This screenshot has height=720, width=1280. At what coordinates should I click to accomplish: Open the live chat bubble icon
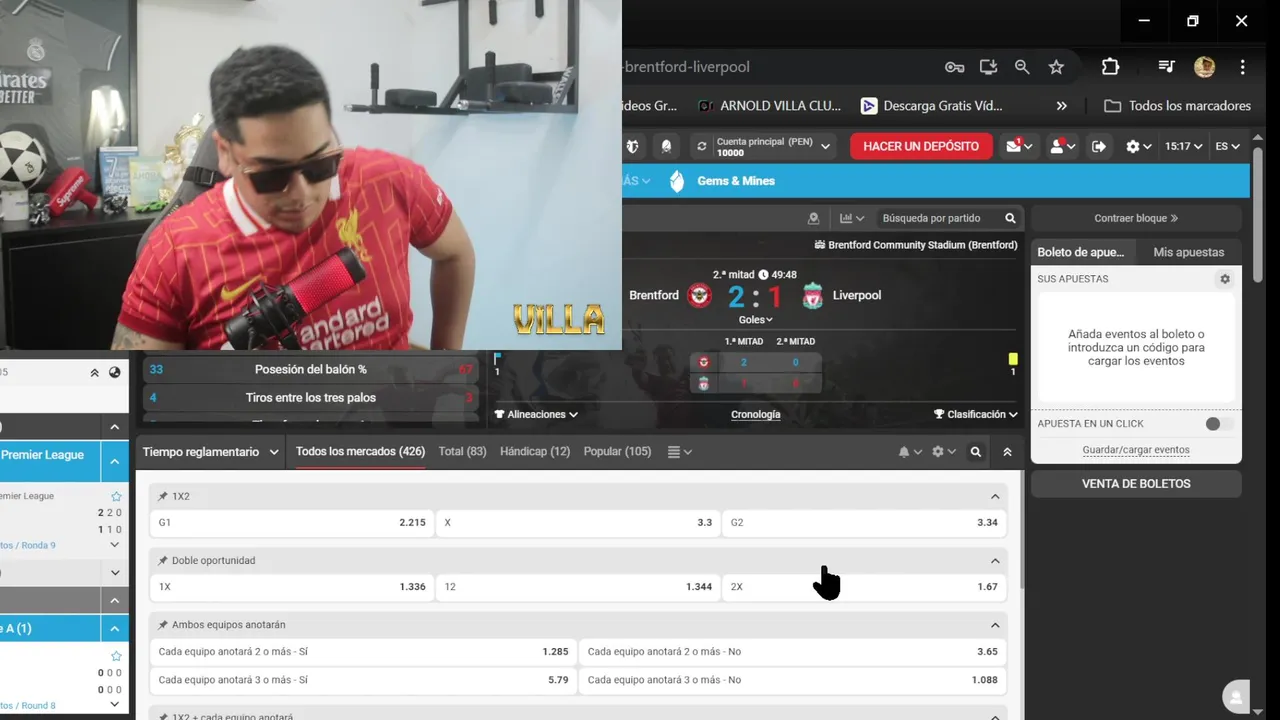(x=1237, y=697)
